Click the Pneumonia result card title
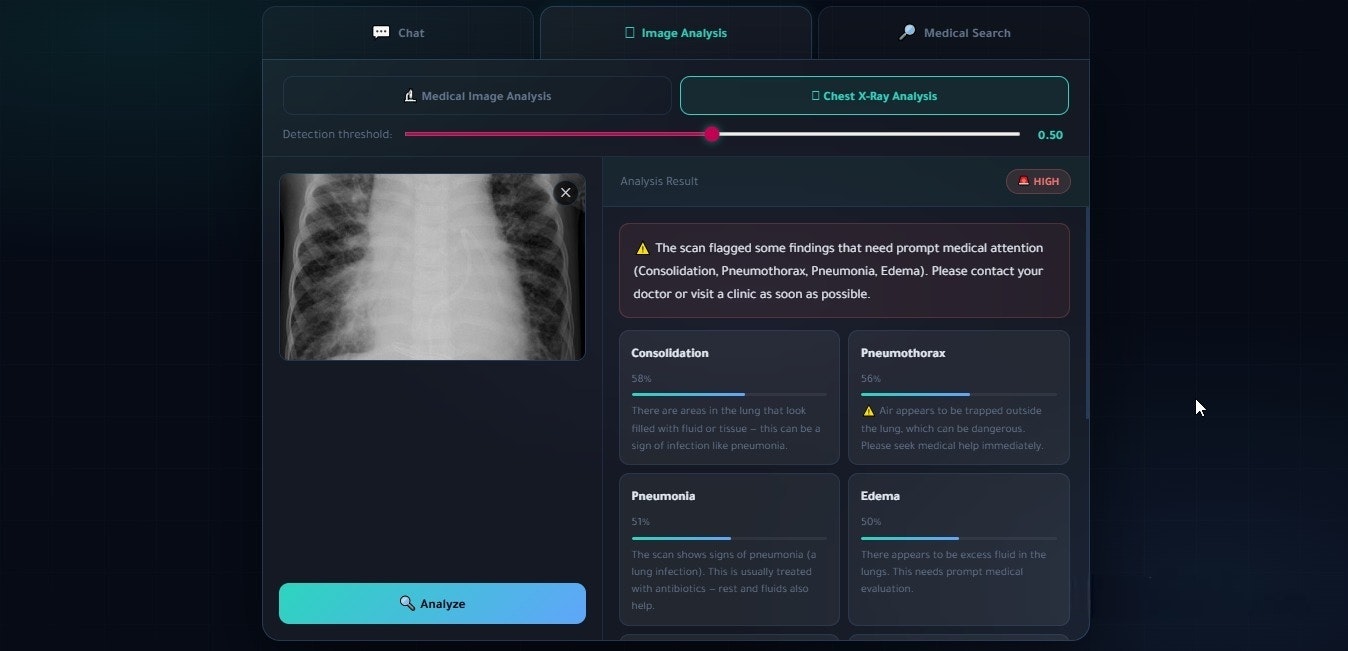The image size is (1348, 651). tap(663, 496)
